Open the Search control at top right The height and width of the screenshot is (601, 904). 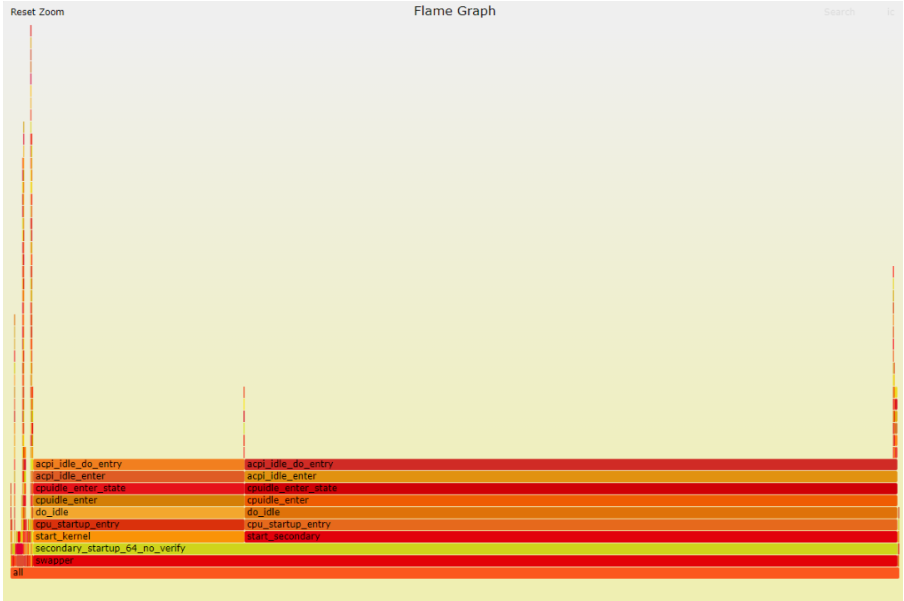[839, 12]
